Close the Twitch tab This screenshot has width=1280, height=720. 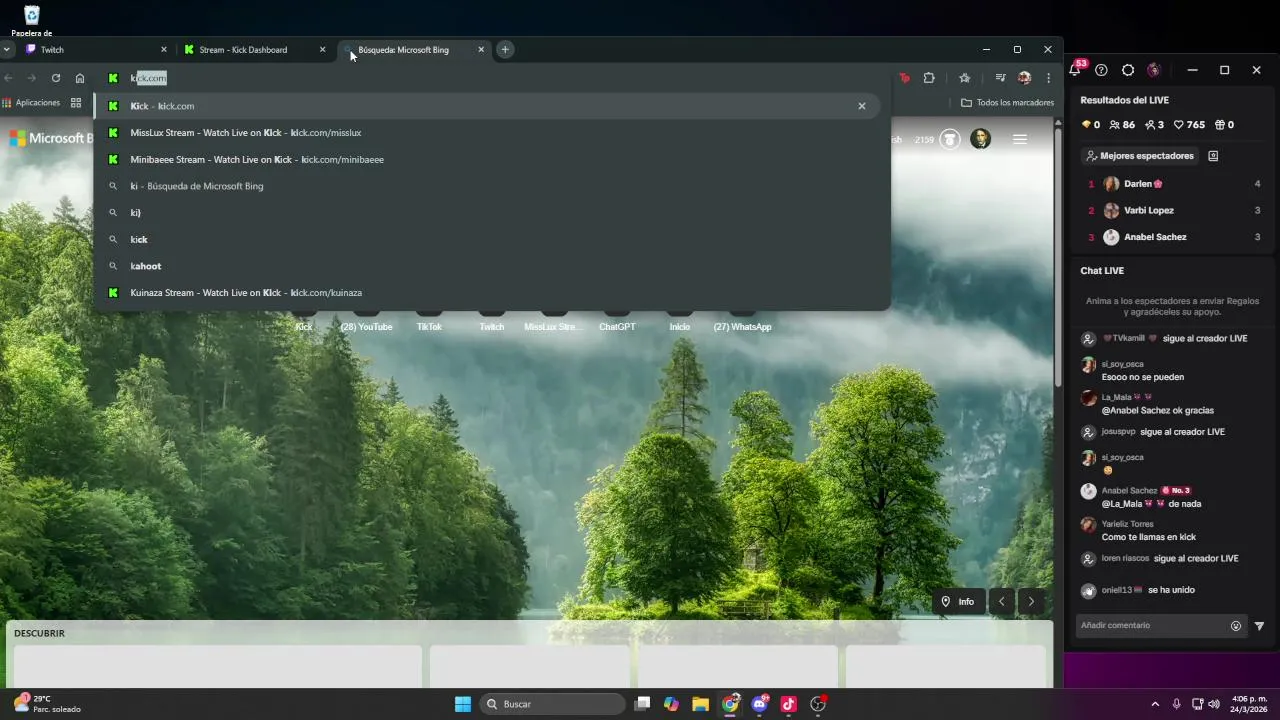[164, 49]
